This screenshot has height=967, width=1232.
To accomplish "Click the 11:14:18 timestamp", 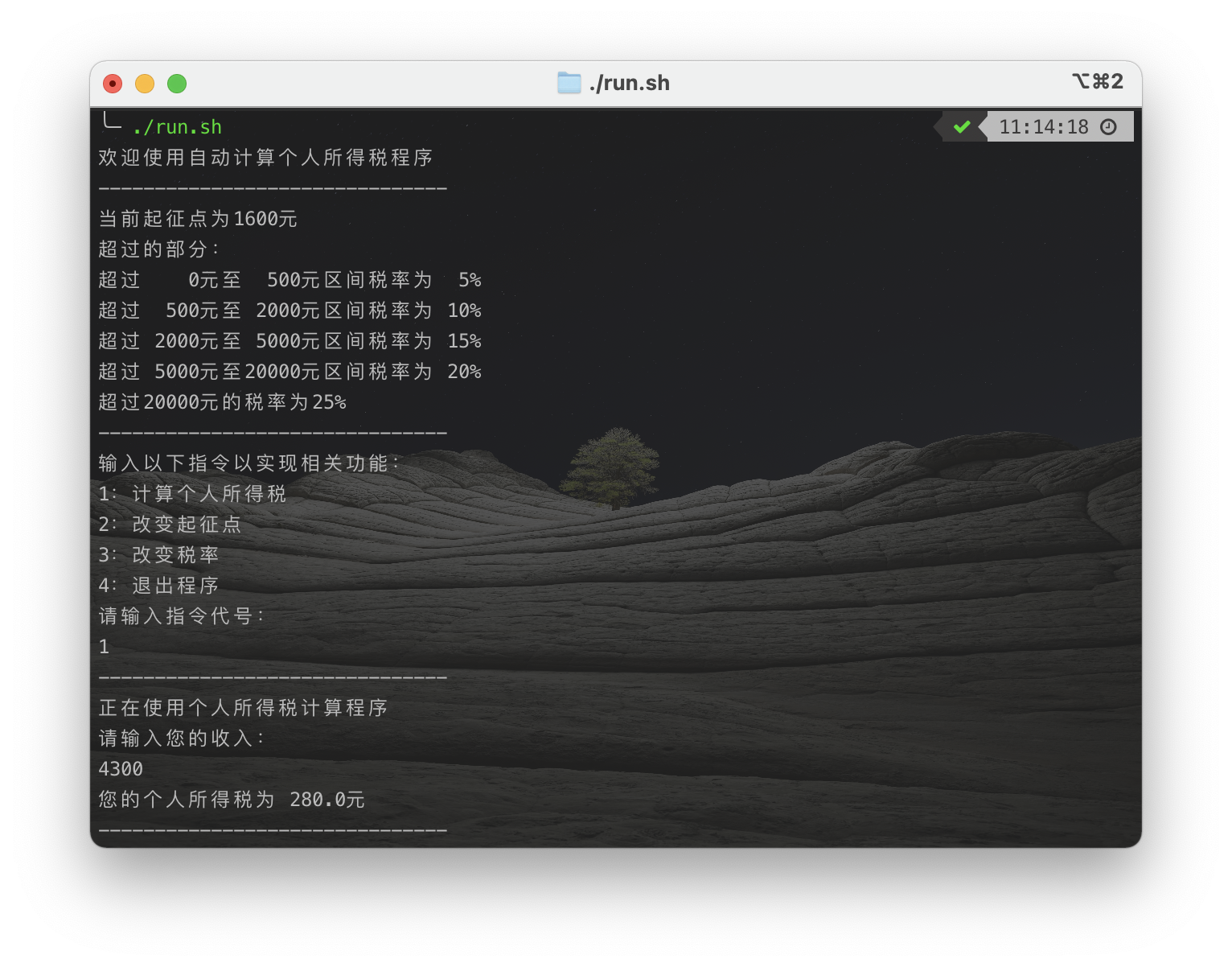I will pyautogui.click(x=1043, y=127).
